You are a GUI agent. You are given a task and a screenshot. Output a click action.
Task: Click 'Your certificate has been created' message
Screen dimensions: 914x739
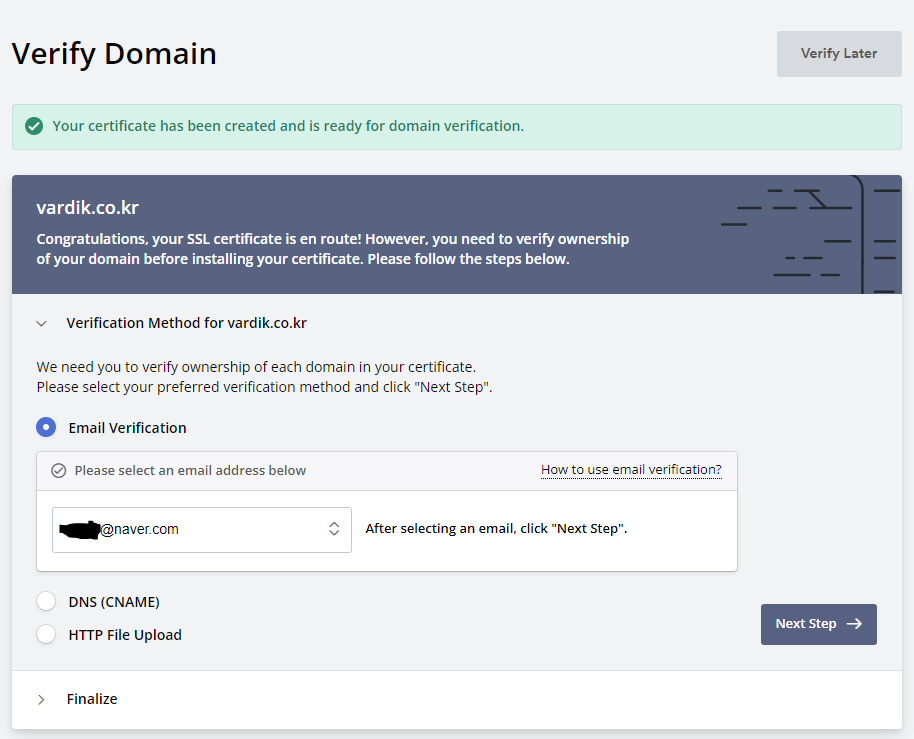click(x=288, y=126)
